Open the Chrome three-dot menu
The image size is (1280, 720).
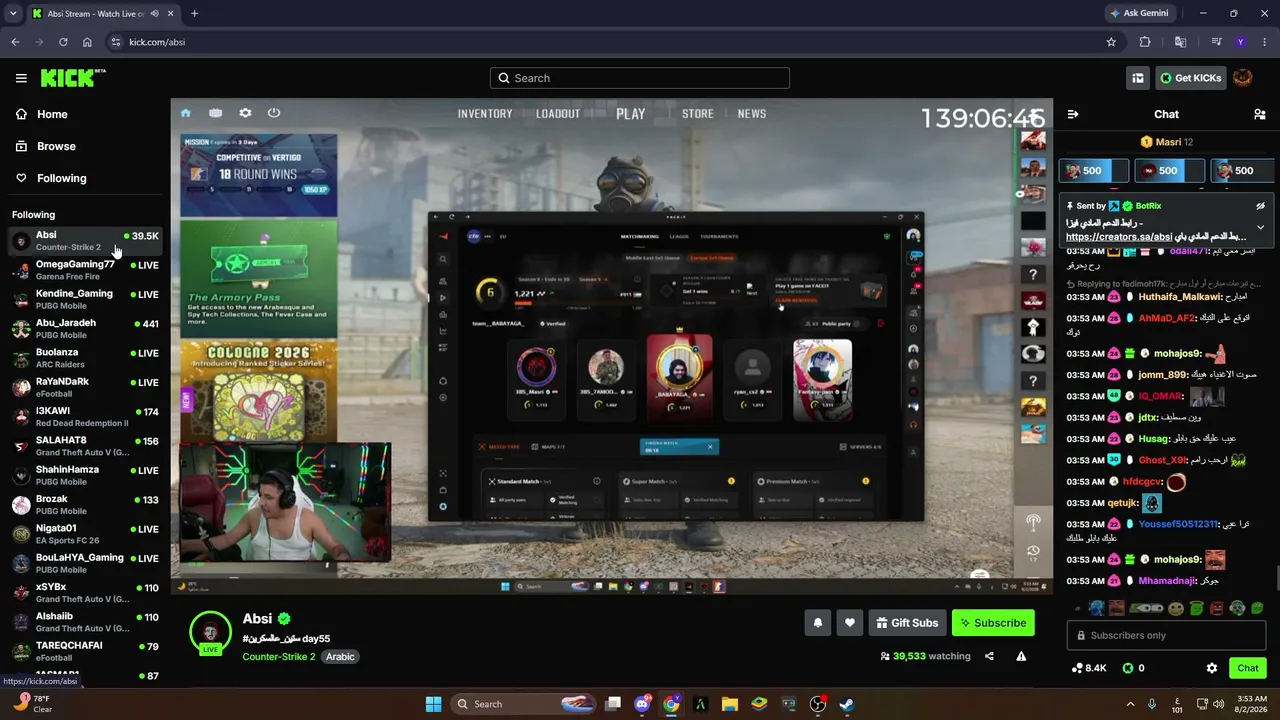pyautogui.click(x=1263, y=42)
